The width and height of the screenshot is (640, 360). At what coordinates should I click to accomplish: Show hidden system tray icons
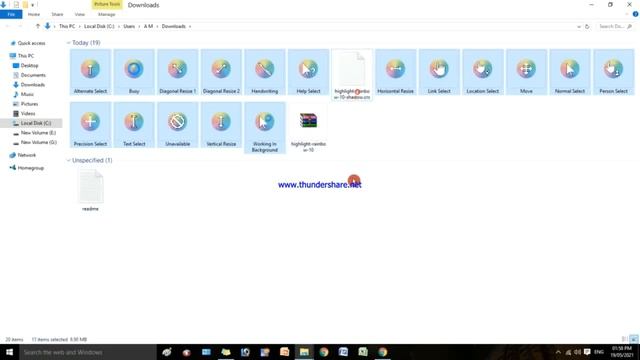(x=558, y=352)
